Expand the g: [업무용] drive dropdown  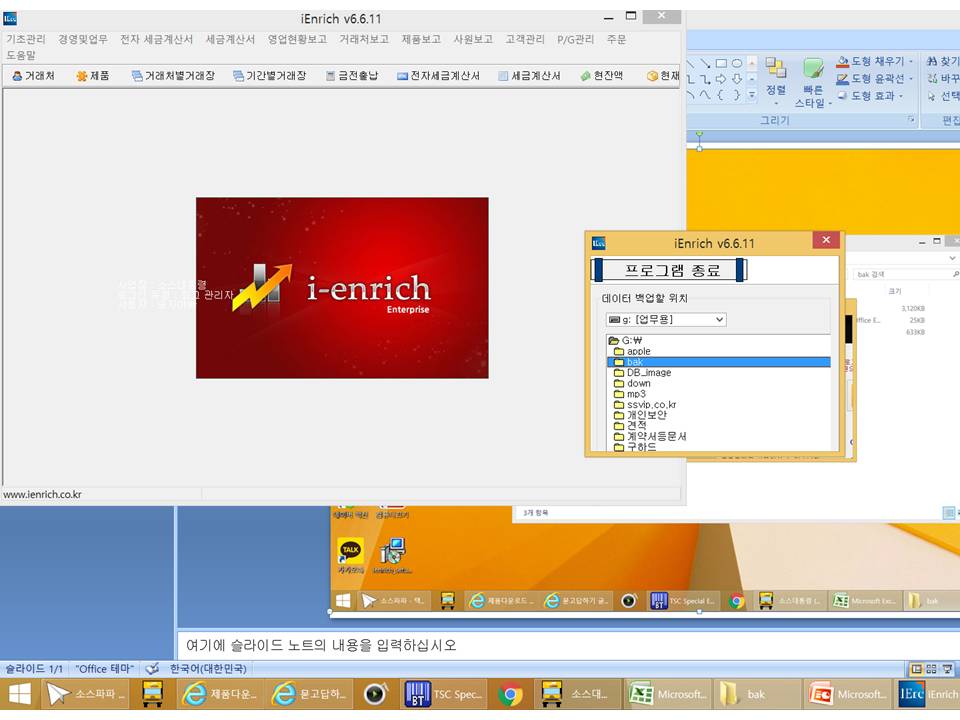click(x=666, y=320)
